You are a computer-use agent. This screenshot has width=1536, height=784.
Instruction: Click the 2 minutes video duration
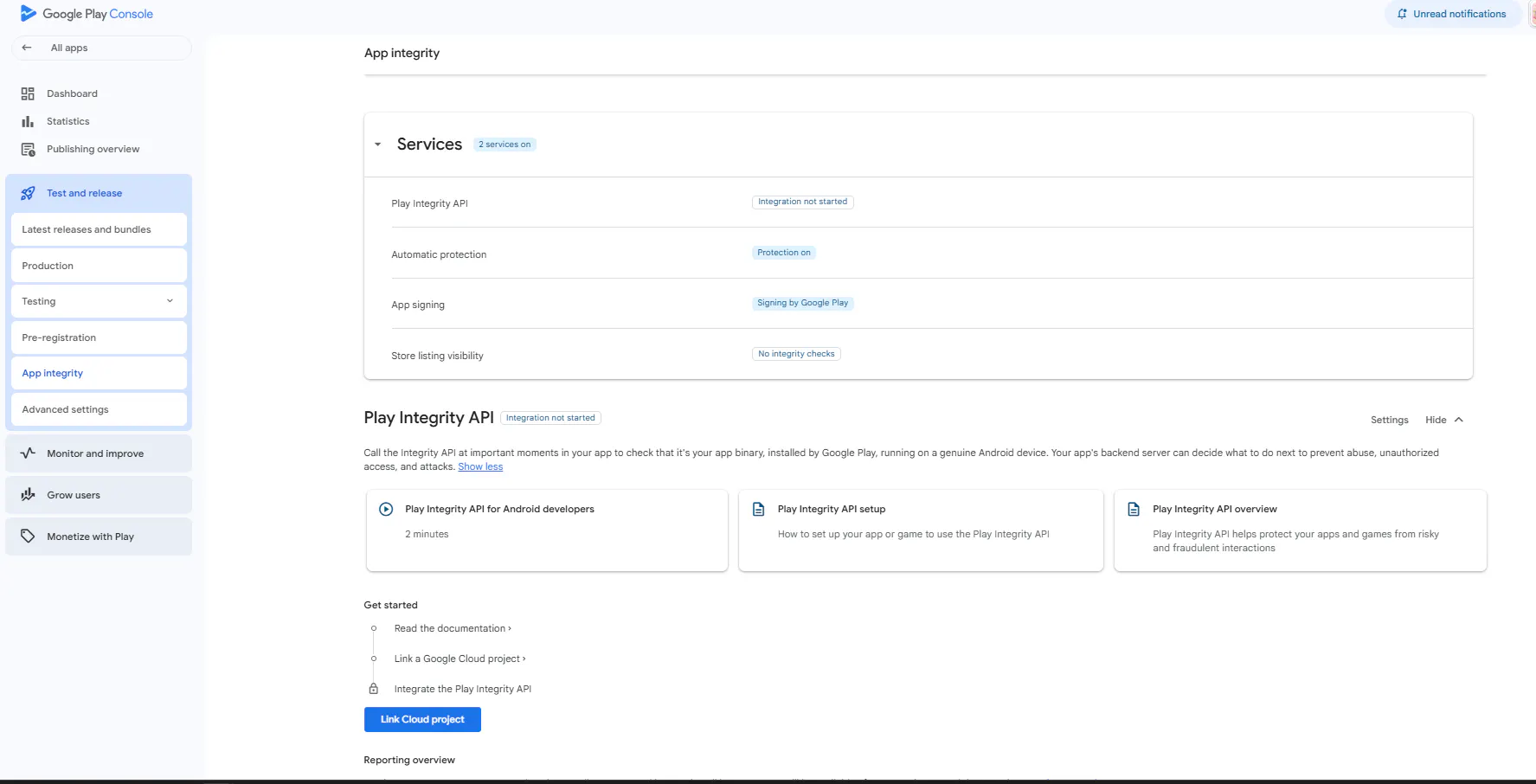tap(427, 534)
